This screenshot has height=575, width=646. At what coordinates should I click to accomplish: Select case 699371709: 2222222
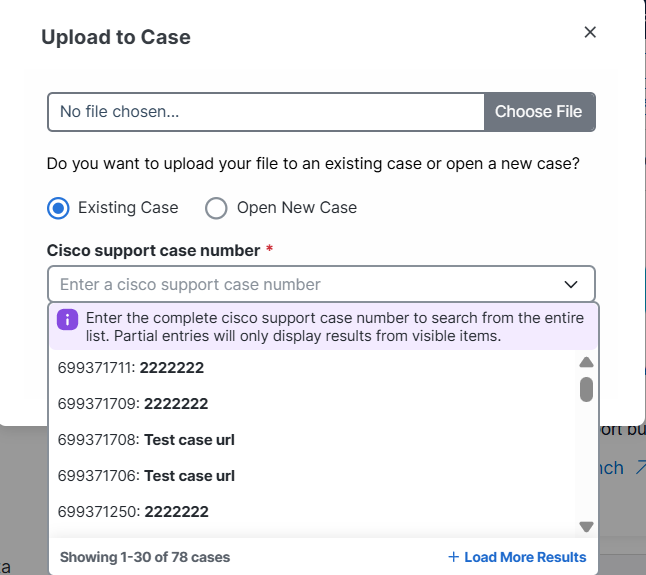[x=133, y=404]
